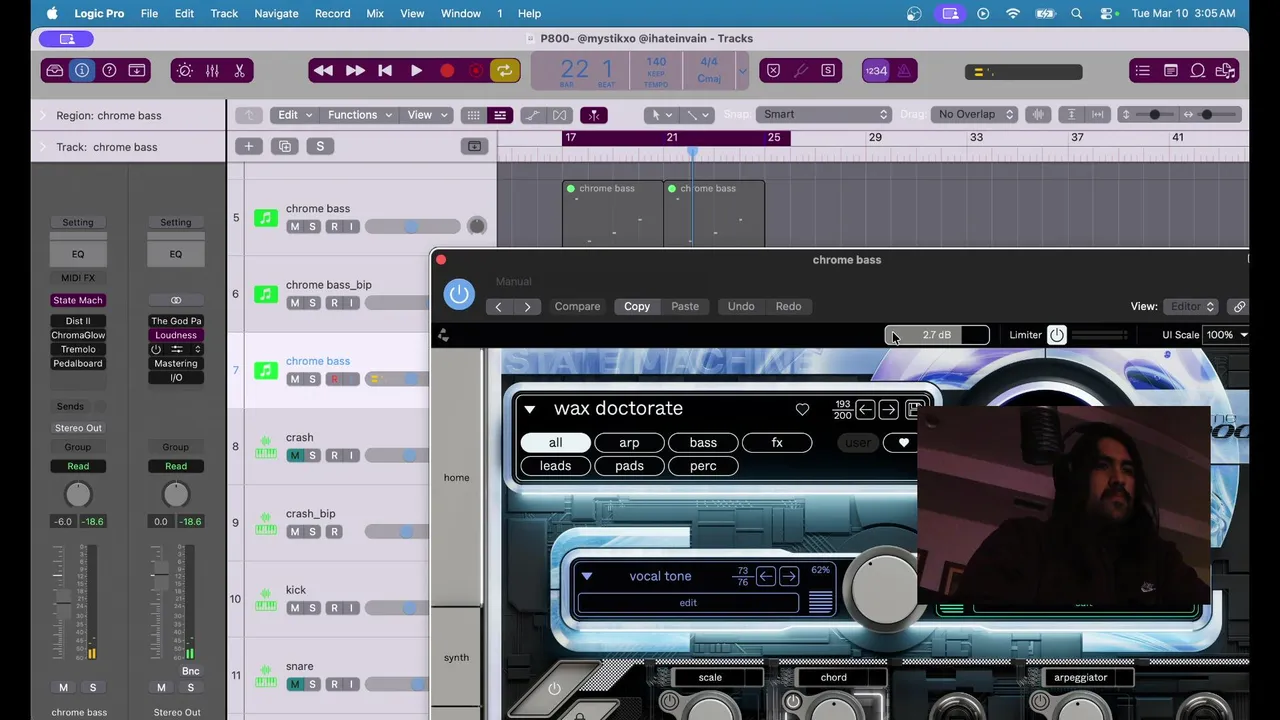Adjust chrome bass track 5 volume slider

[411, 227]
